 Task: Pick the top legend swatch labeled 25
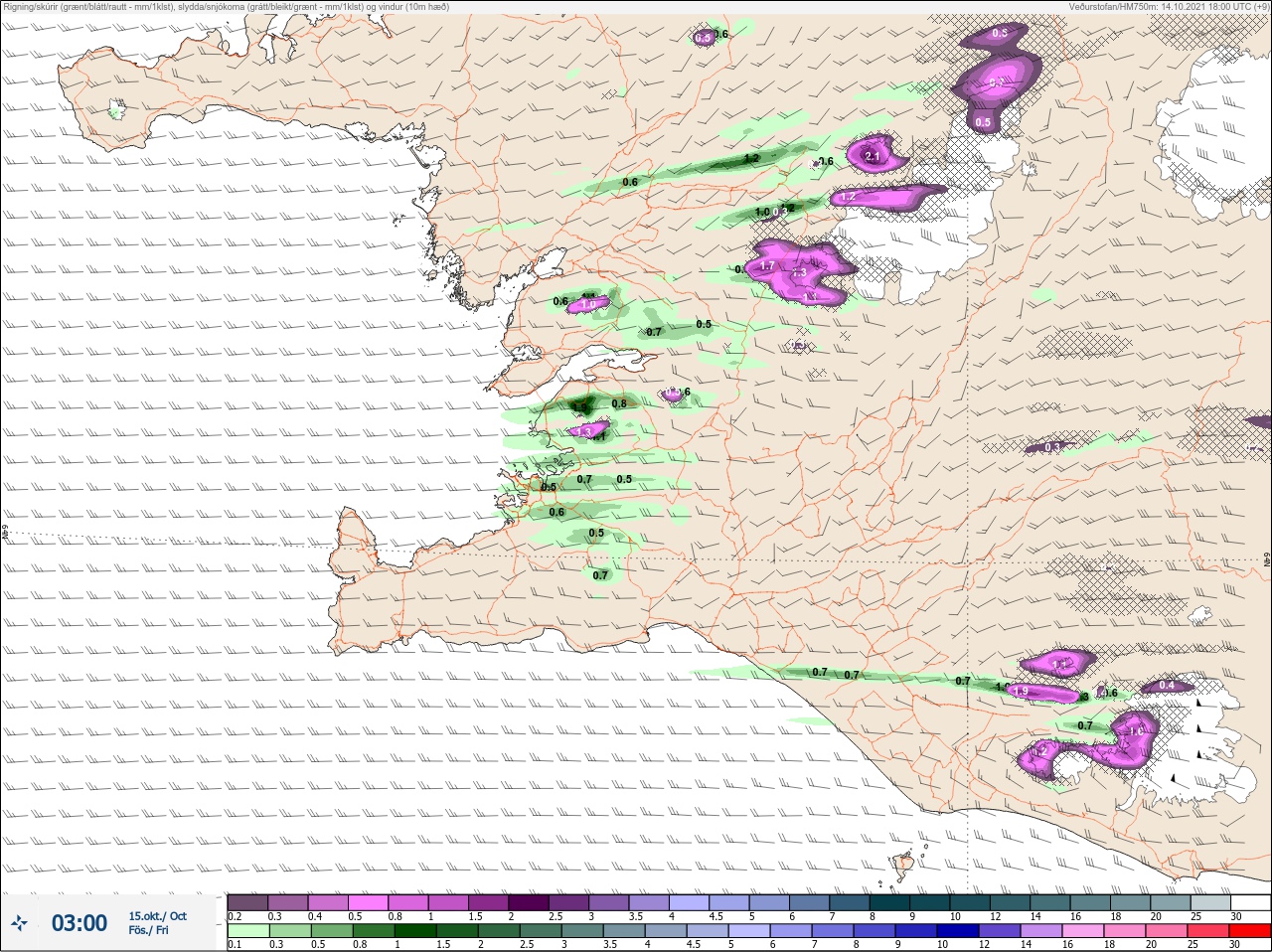tap(1210, 902)
